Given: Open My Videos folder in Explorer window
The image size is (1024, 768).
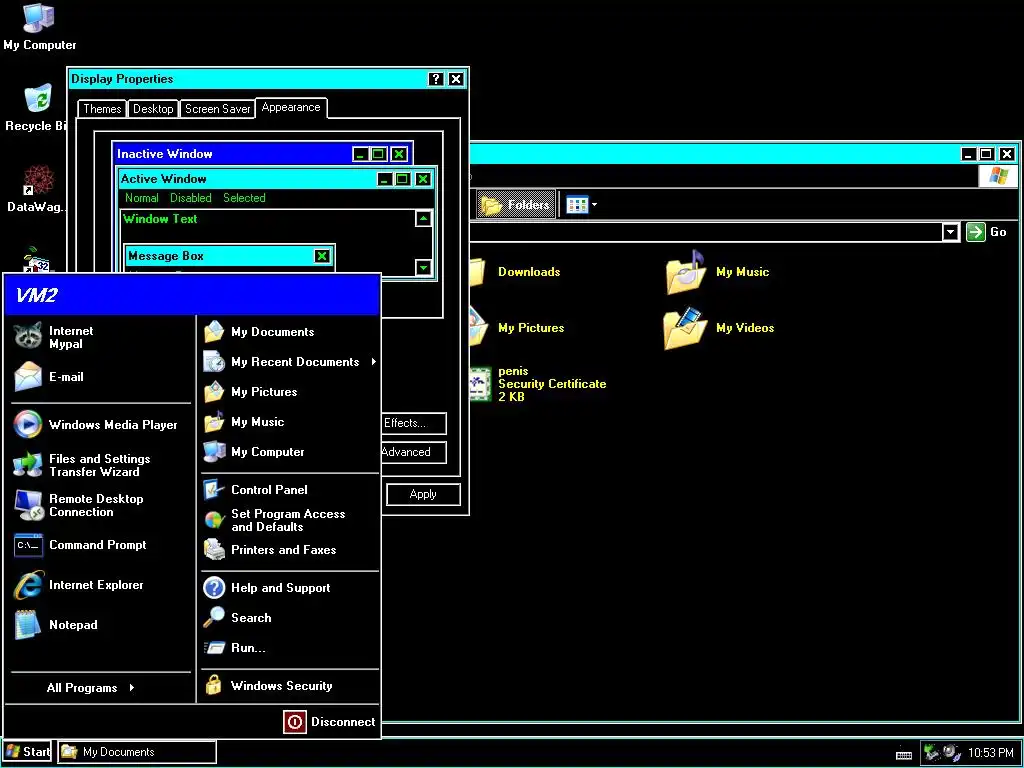Looking at the screenshot, I should pos(718,328).
